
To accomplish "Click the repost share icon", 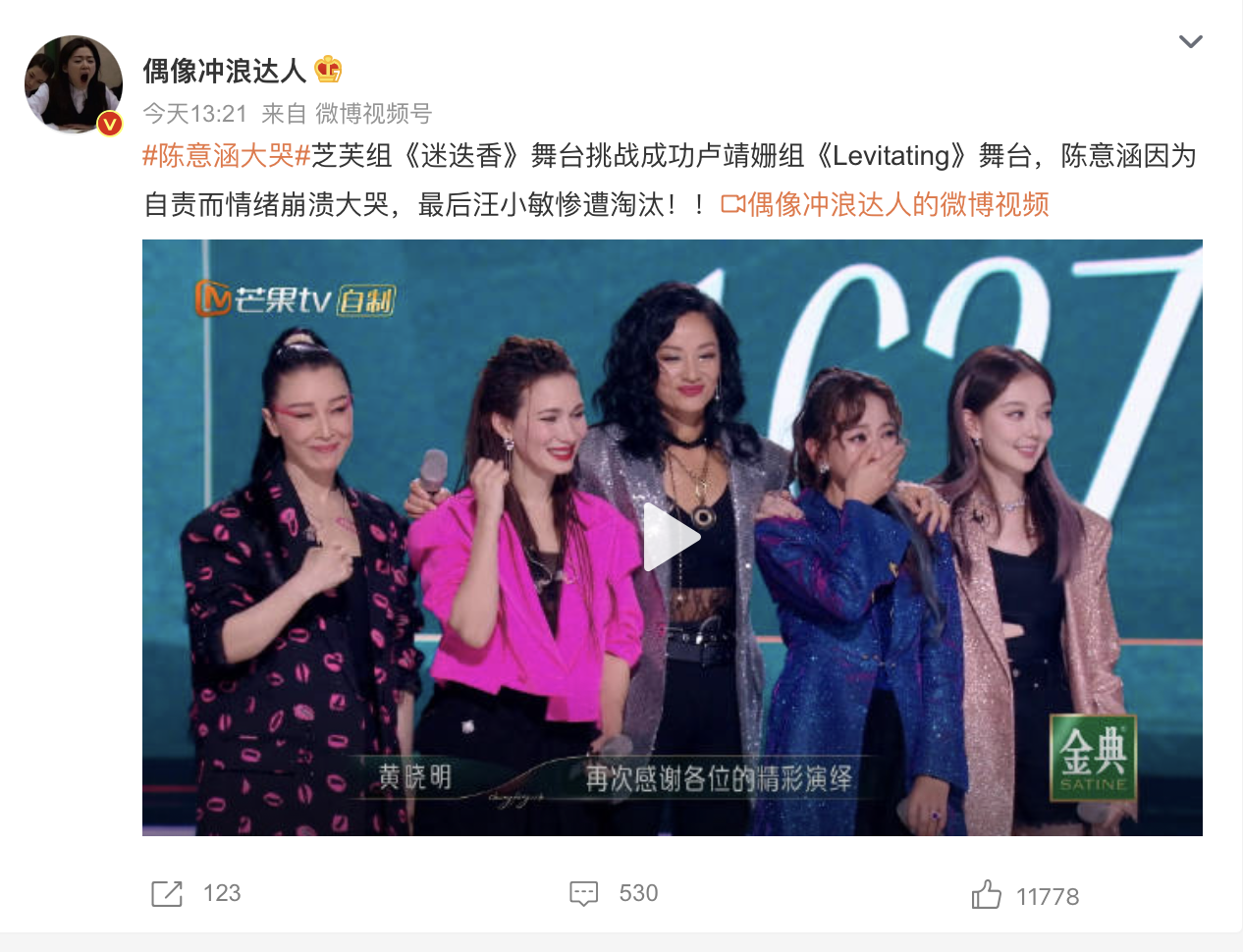I will [167, 894].
